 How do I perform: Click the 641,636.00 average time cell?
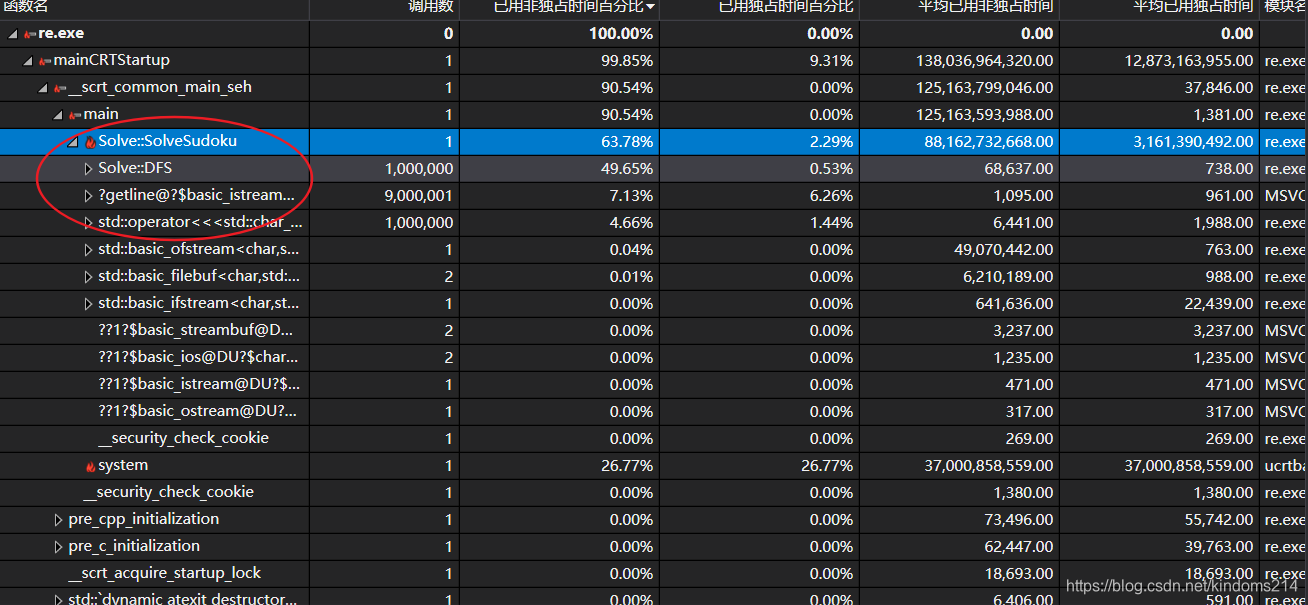[x=960, y=304]
